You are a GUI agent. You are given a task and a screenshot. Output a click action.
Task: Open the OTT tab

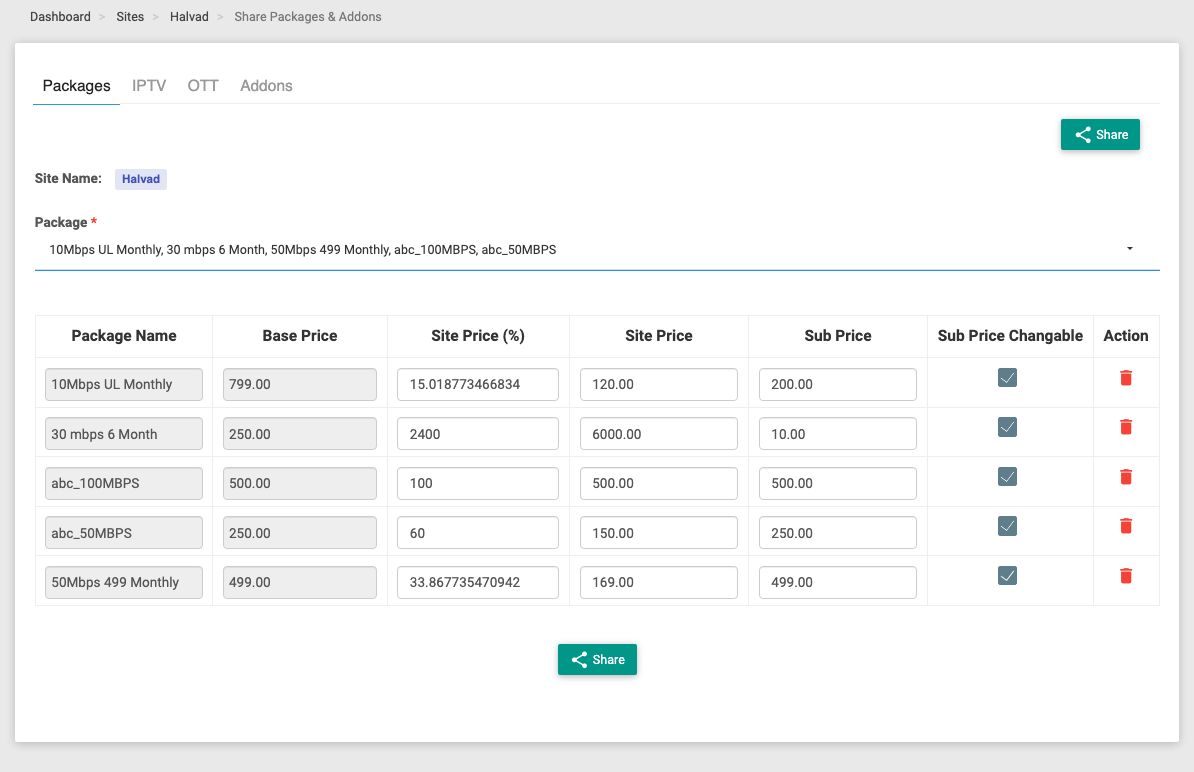click(203, 86)
